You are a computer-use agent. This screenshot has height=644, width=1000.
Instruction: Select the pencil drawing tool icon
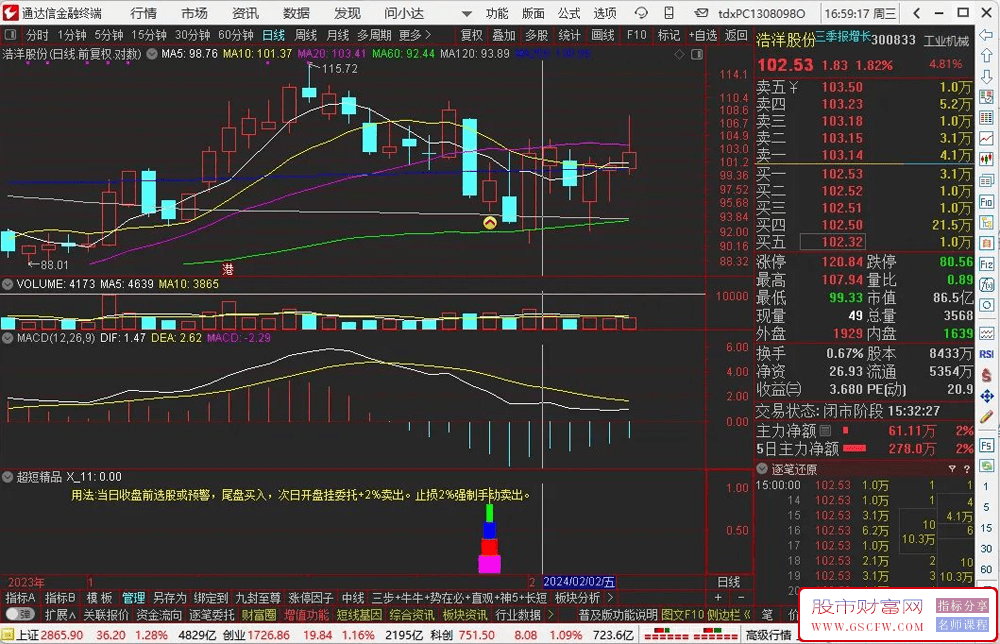[x=987, y=417]
